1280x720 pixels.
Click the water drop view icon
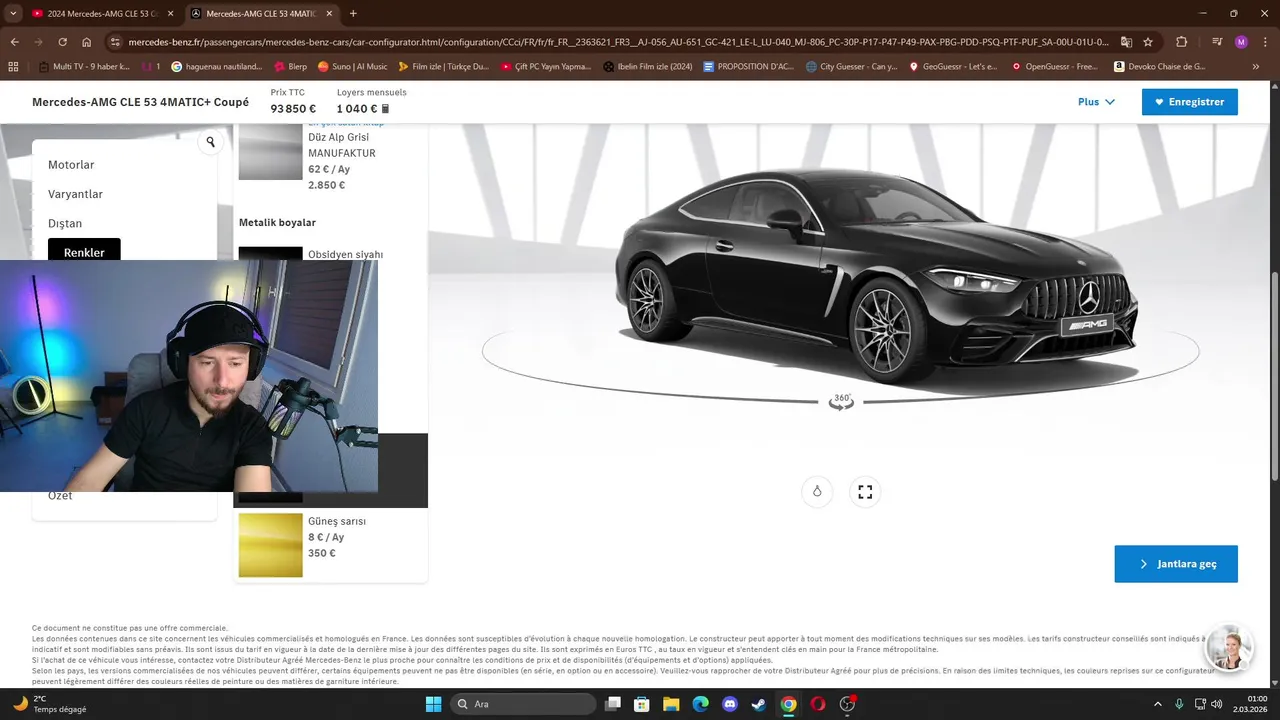(817, 491)
